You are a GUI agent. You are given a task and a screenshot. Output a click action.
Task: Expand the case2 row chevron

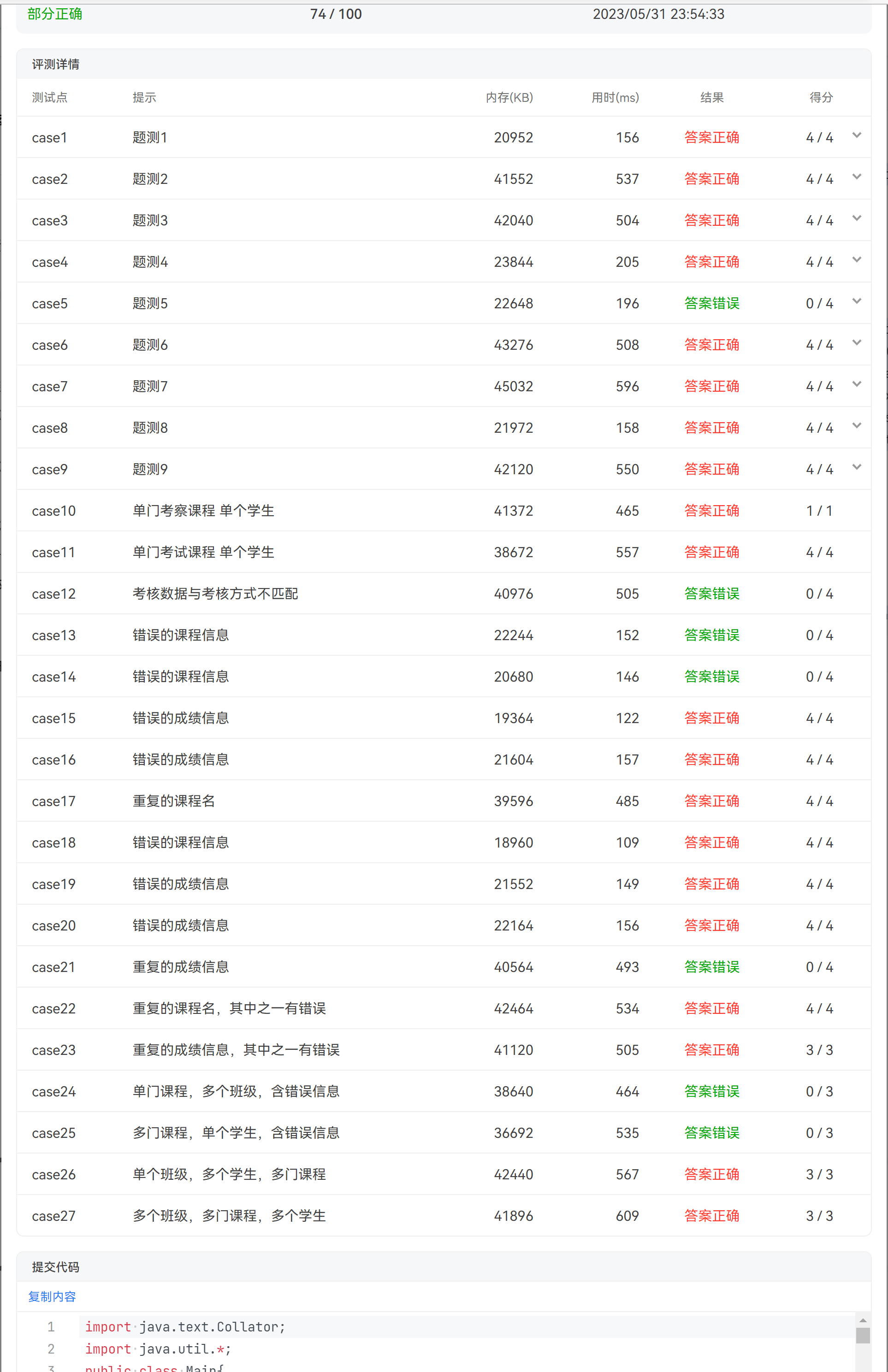[856, 177]
